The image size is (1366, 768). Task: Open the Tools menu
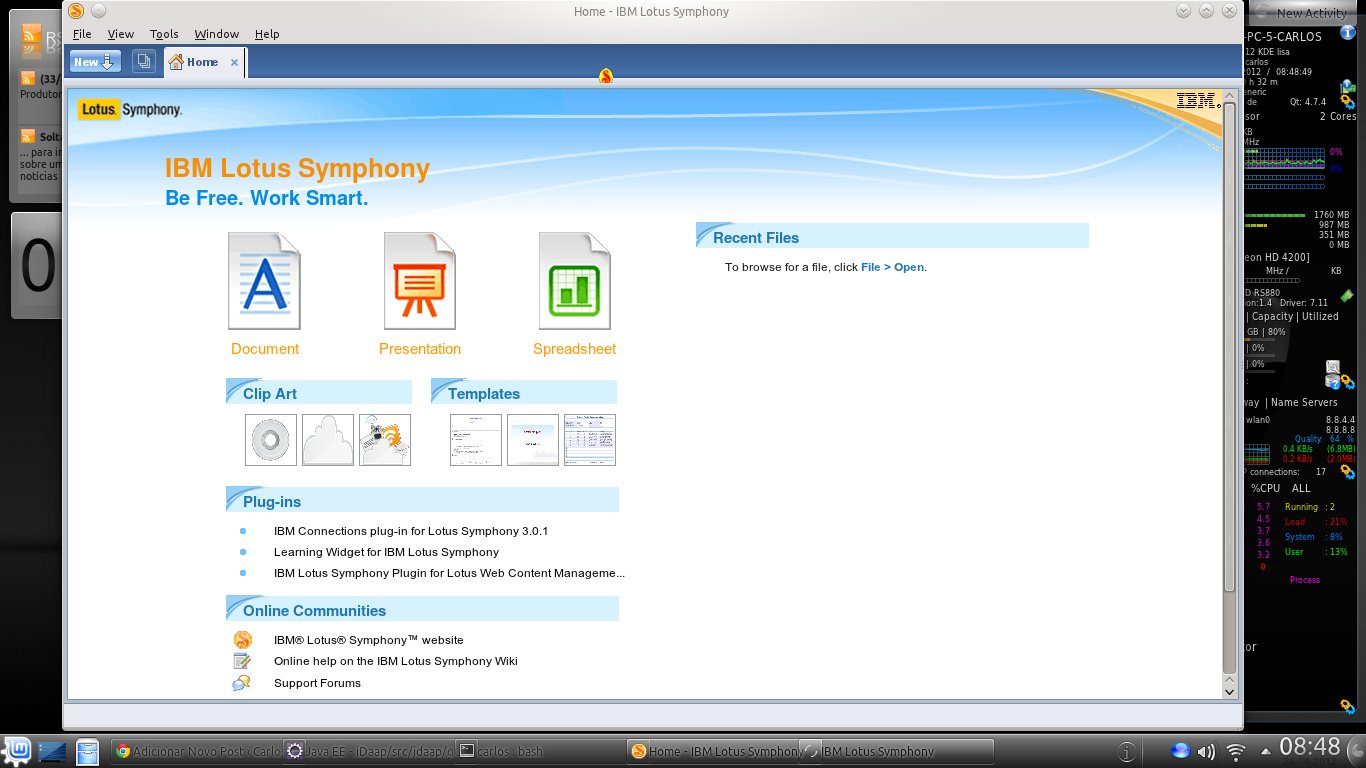(x=164, y=34)
